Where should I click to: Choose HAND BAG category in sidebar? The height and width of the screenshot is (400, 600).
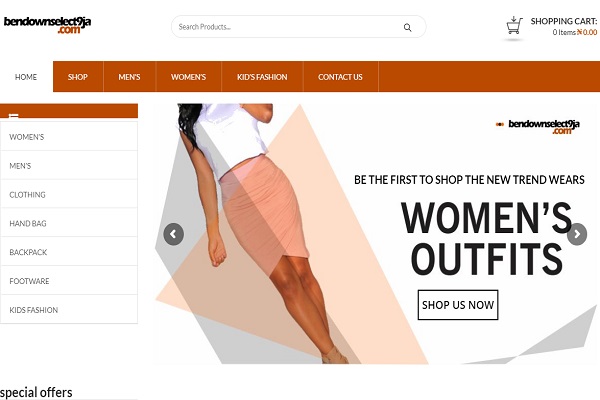coord(69,223)
